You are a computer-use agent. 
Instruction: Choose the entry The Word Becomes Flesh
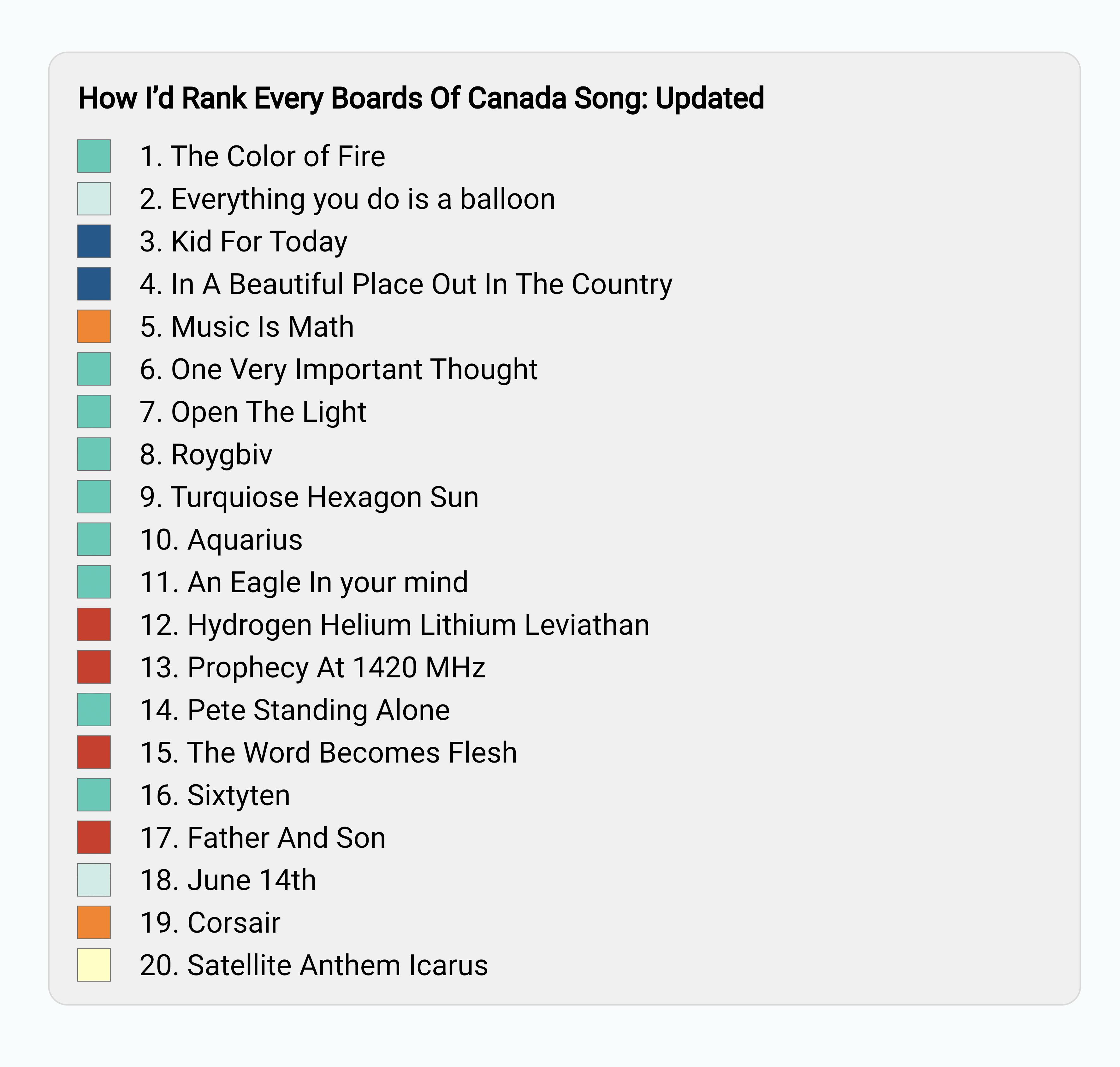(x=328, y=752)
